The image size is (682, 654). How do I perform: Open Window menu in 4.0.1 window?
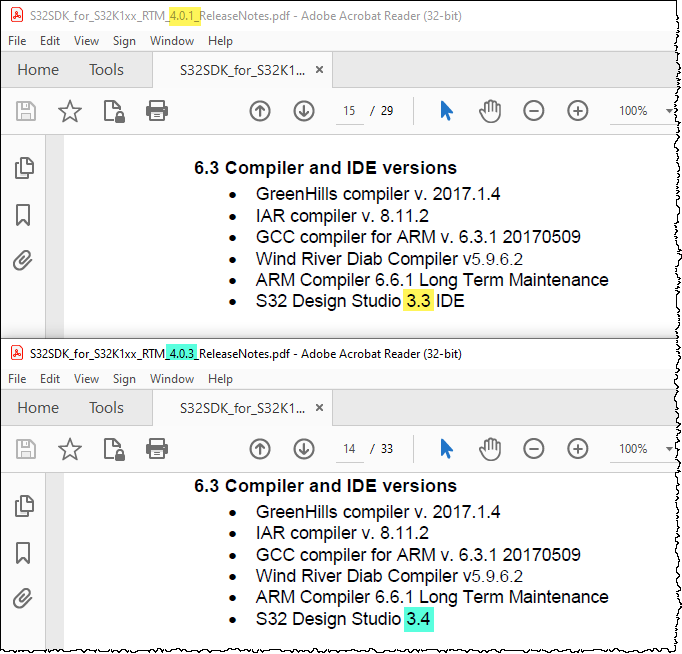(x=172, y=41)
